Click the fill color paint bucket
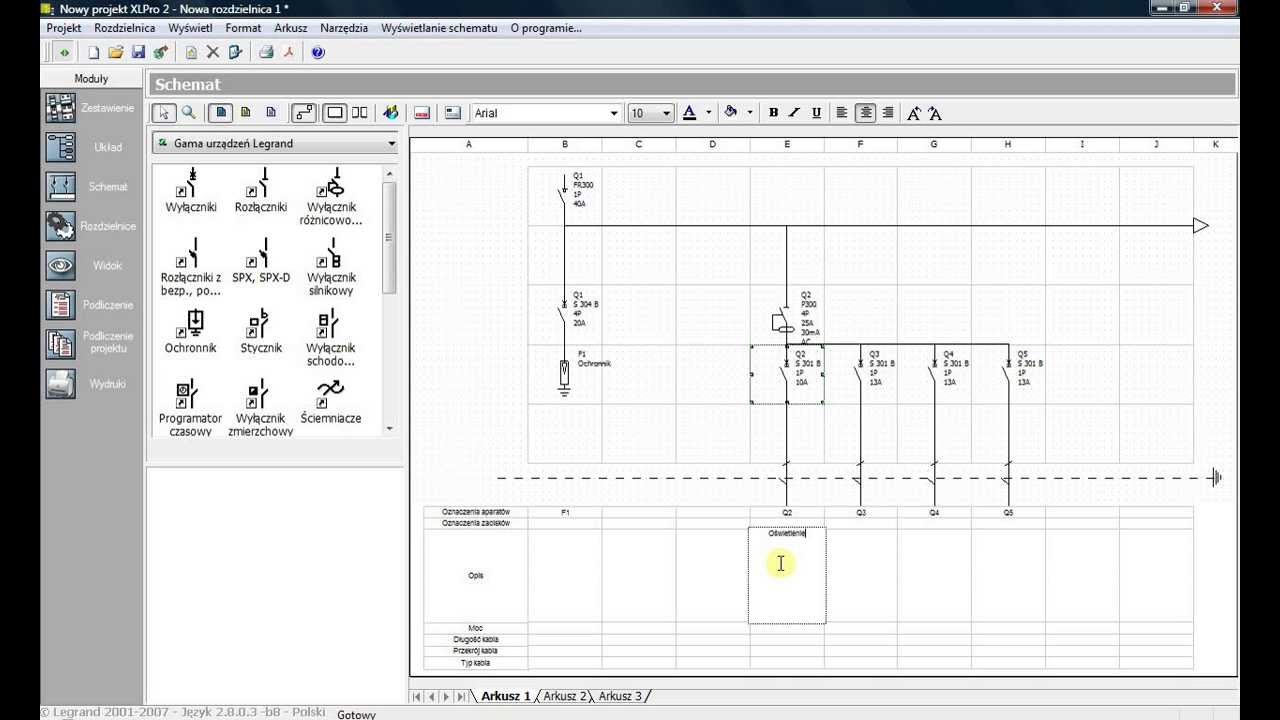 [x=731, y=113]
